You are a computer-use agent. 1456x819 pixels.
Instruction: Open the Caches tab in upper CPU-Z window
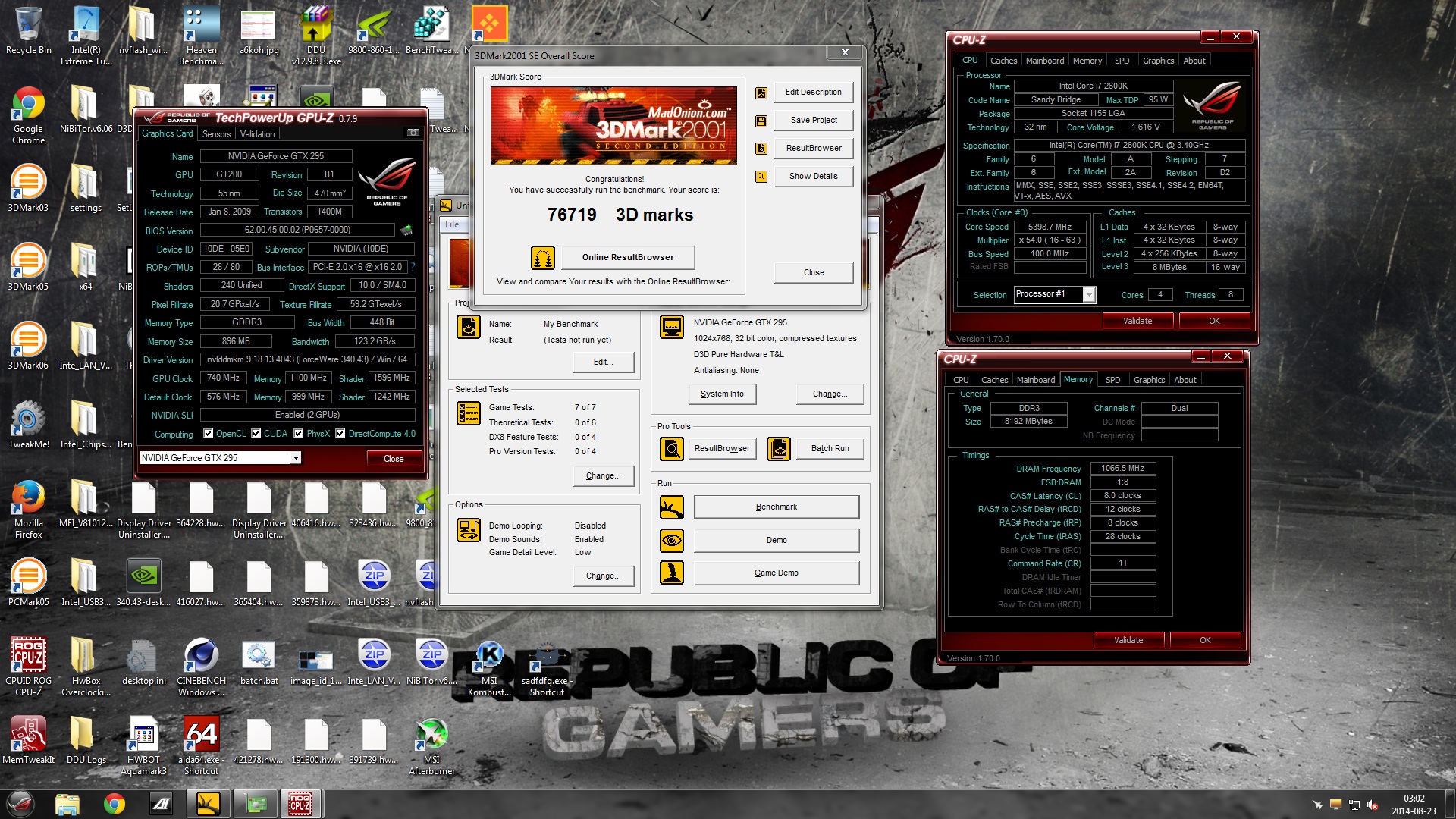pyautogui.click(x=1003, y=61)
